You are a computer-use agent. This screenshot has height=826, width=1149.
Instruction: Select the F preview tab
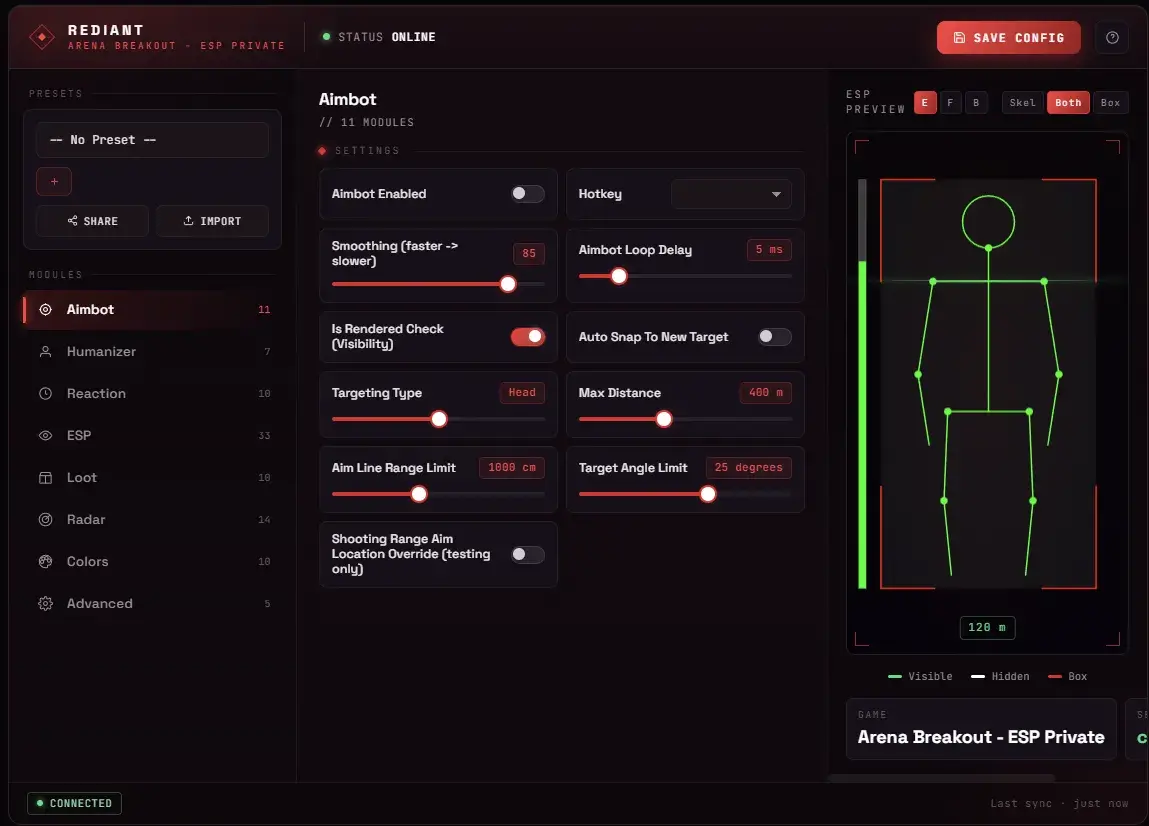(950, 103)
